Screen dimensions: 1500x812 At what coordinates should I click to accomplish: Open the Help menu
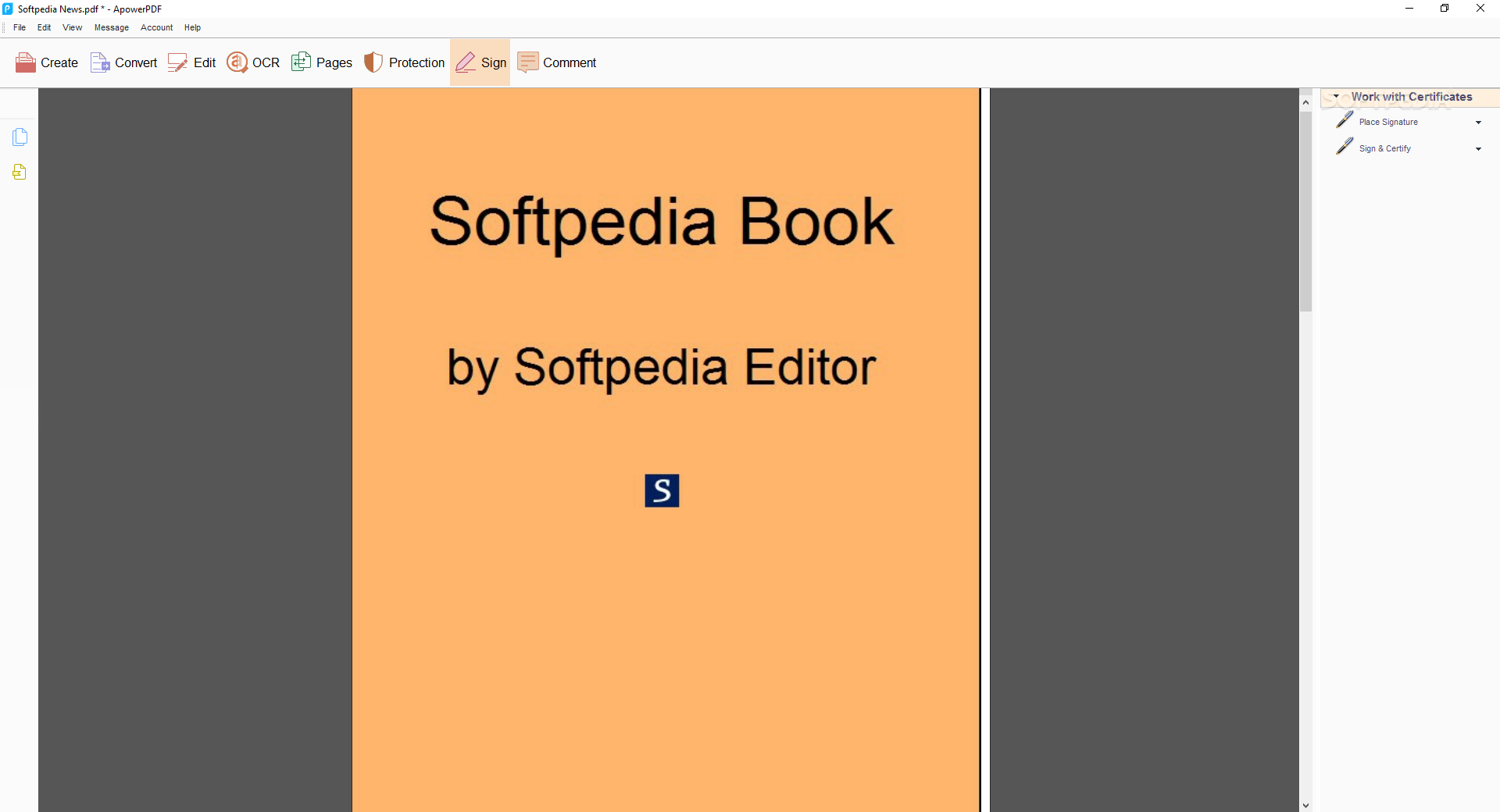(x=193, y=27)
